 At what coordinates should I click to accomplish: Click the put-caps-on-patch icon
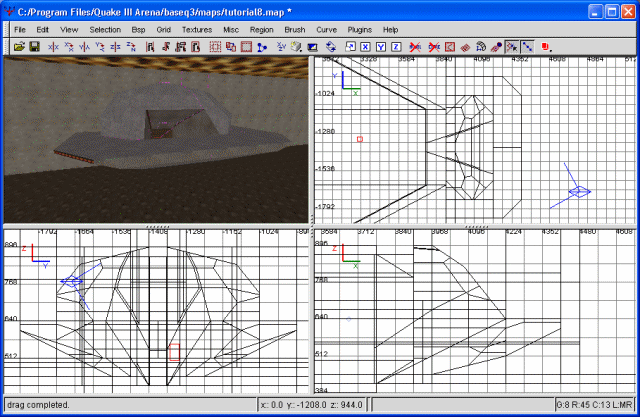click(496, 47)
